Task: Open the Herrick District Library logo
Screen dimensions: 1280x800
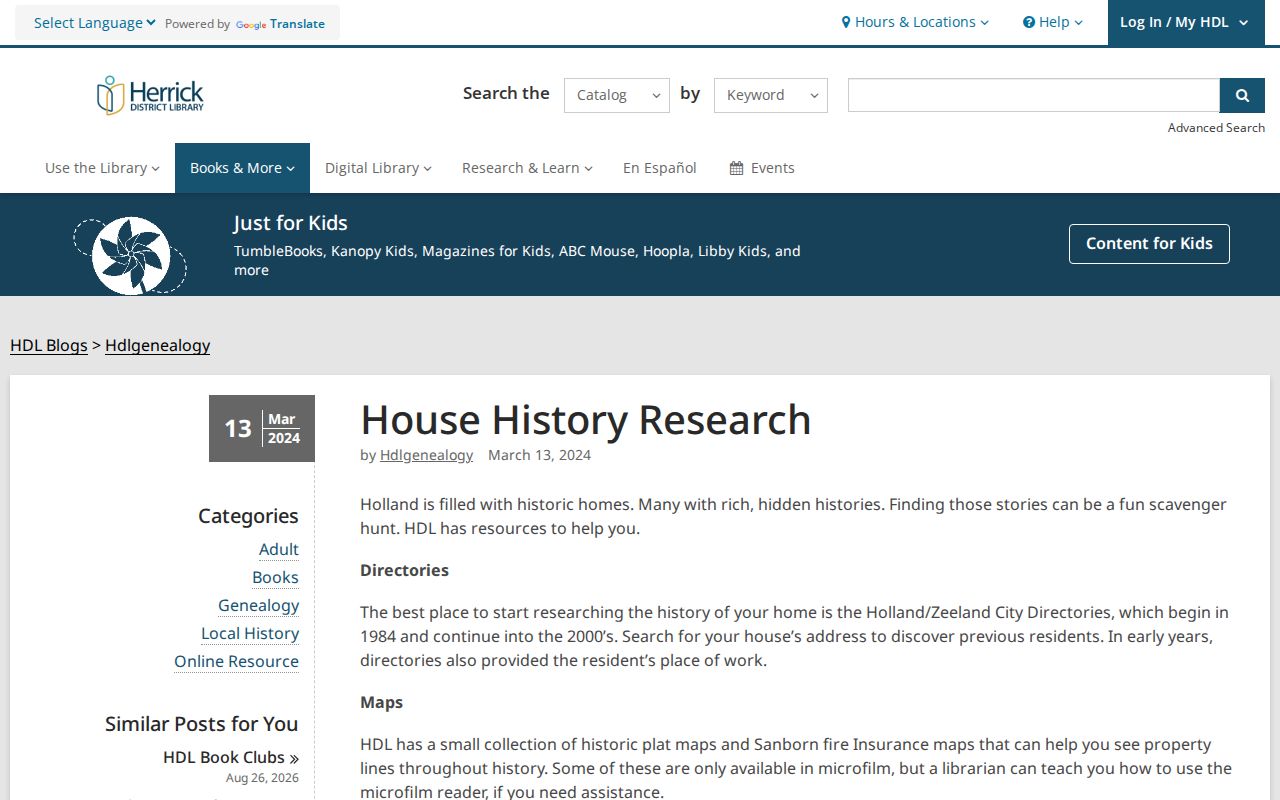Action: point(150,95)
